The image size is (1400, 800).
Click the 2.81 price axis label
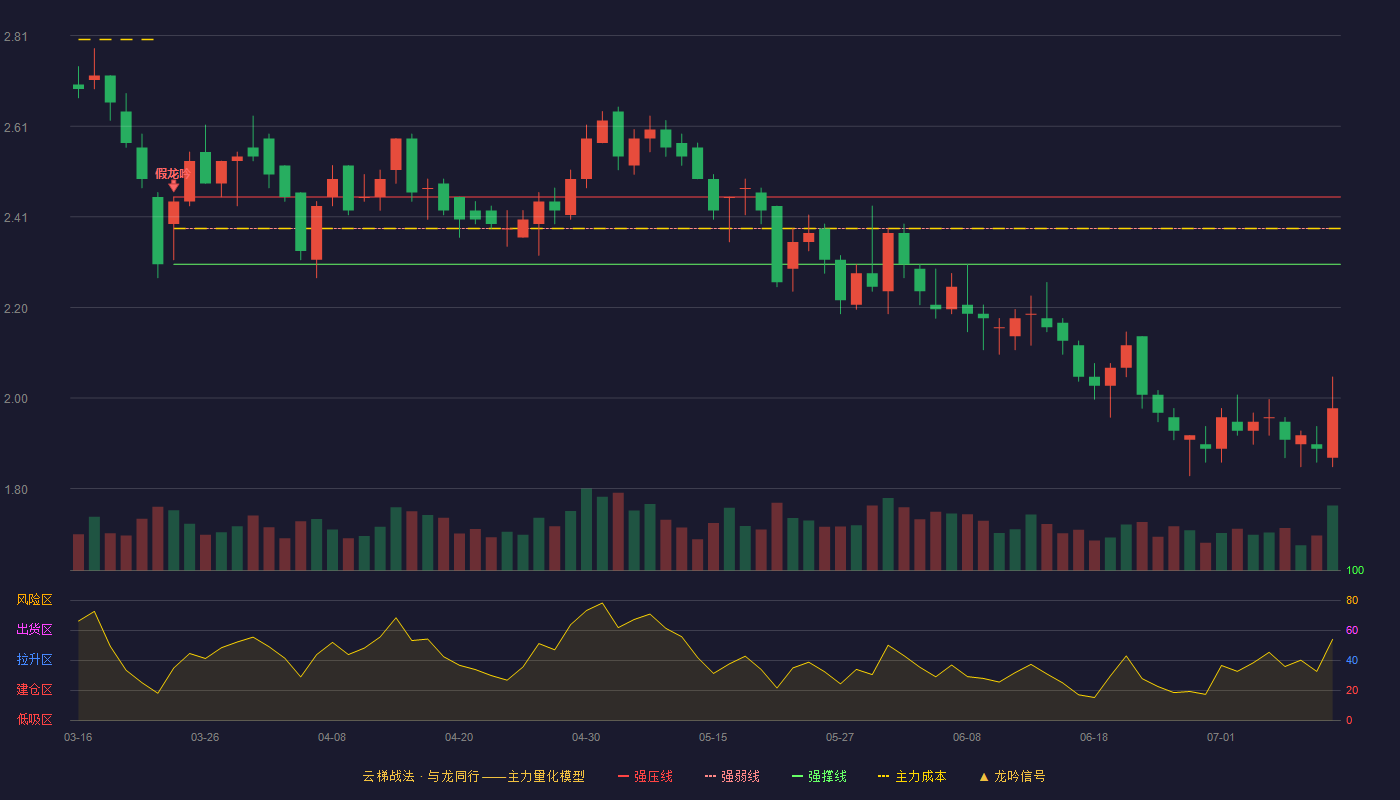16,37
